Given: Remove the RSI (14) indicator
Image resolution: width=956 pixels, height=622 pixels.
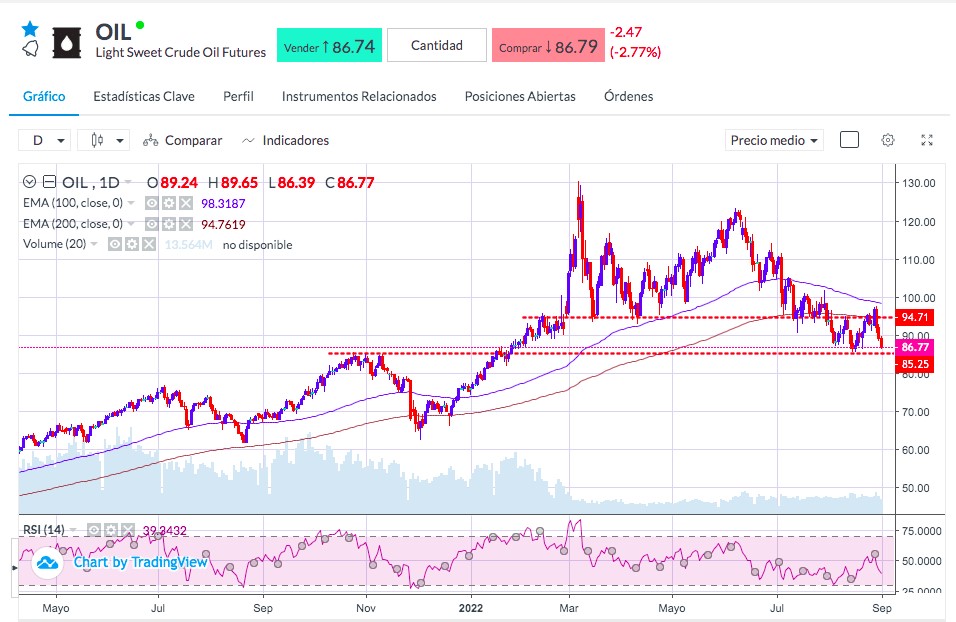Looking at the screenshot, I should coord(127,530).
